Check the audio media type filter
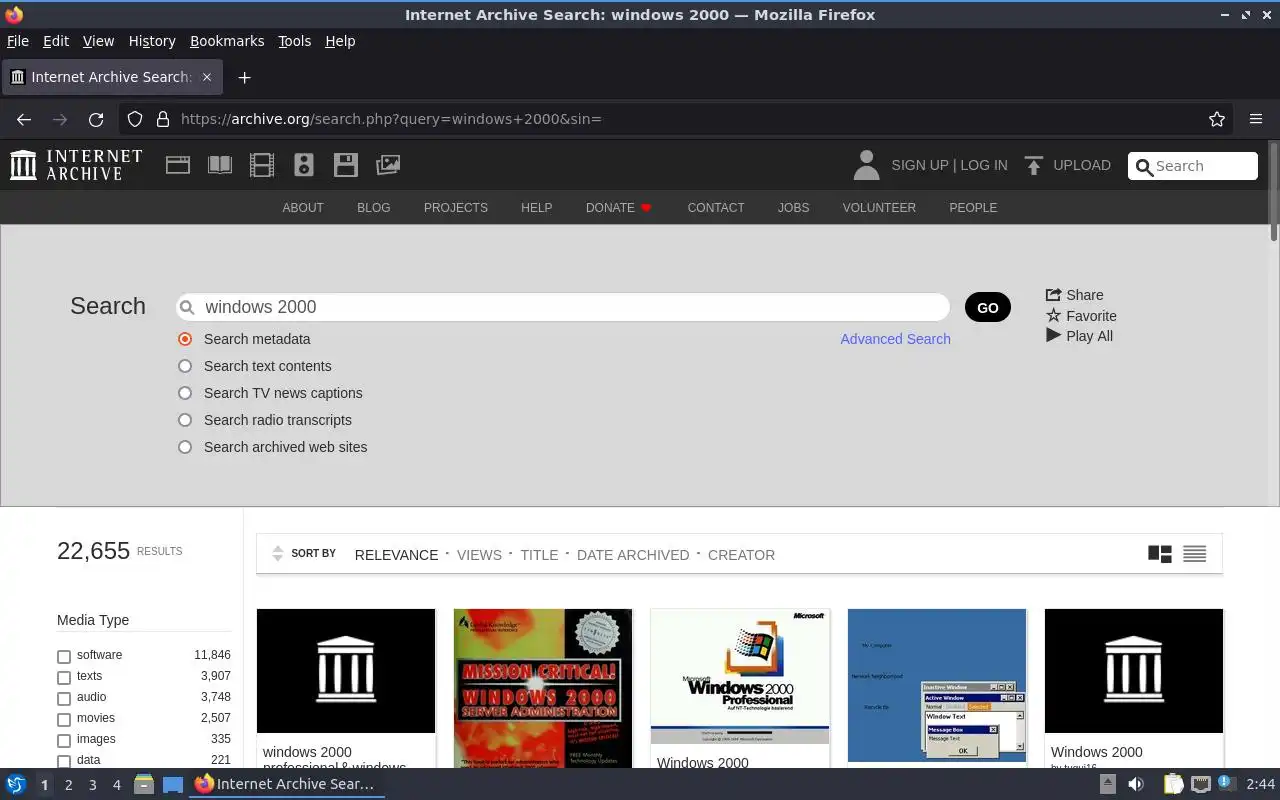The height and width of the screenshot is (800, 1280). (64, 699)
